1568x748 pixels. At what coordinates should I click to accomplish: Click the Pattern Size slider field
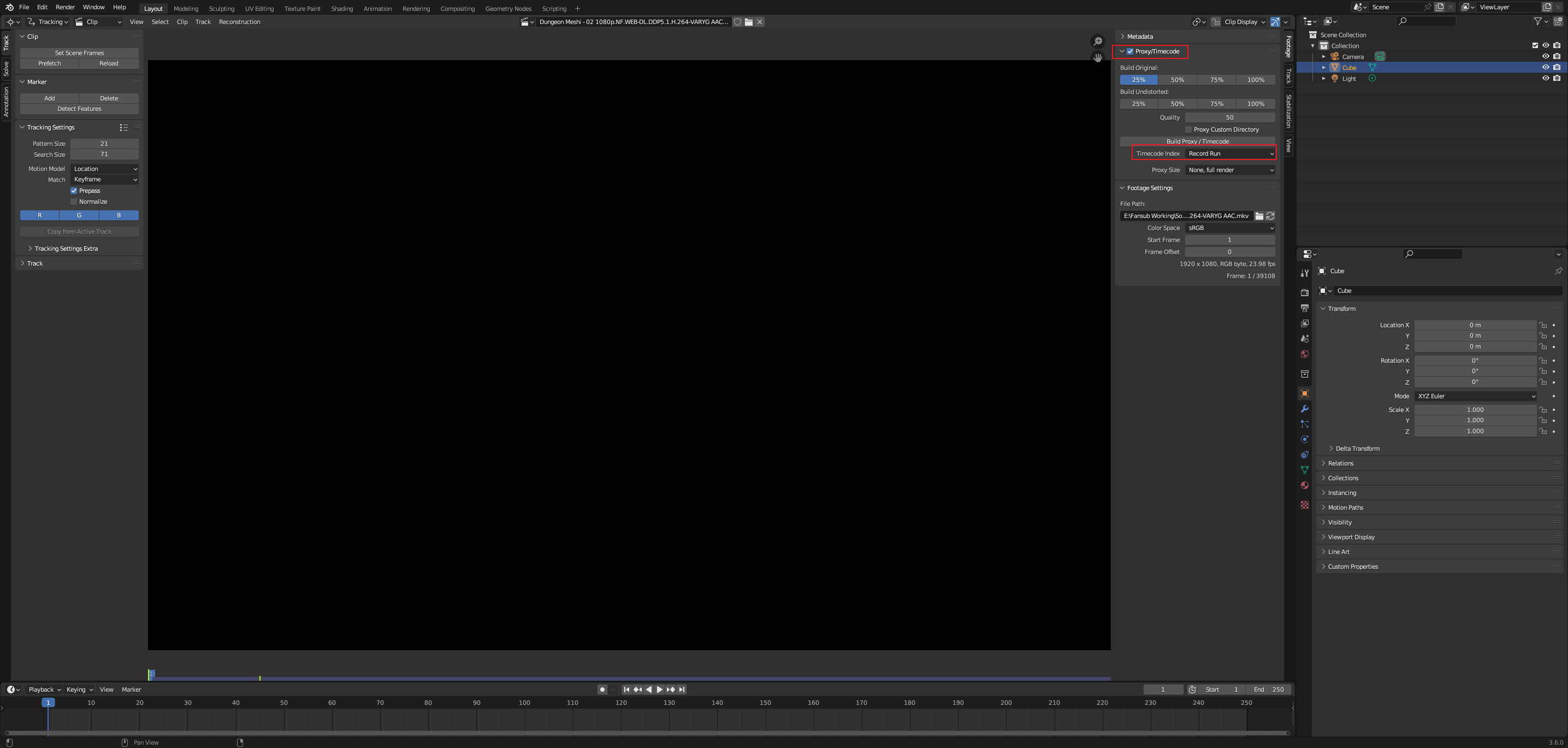point(105,144)
